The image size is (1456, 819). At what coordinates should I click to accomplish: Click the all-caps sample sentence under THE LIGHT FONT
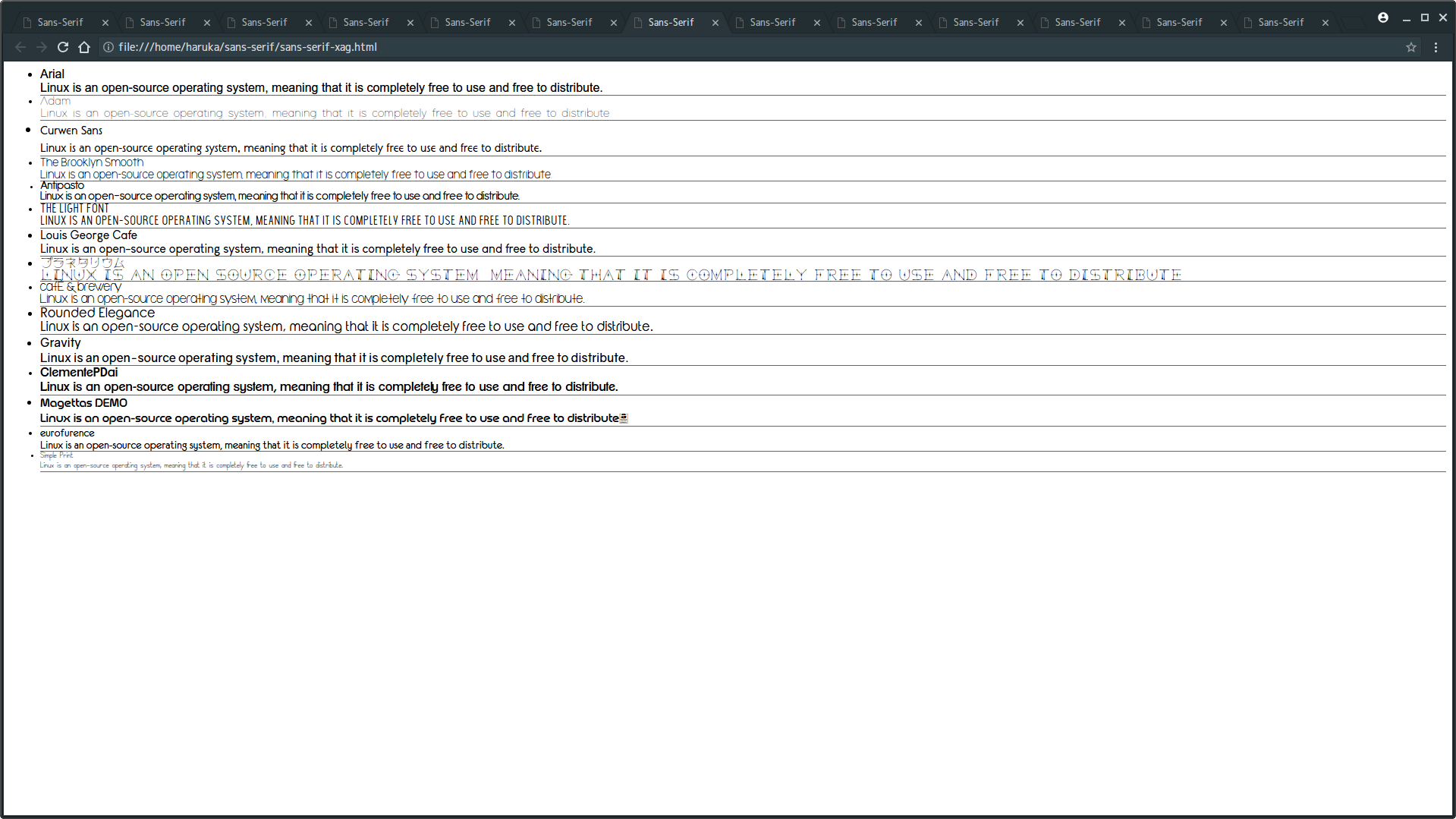tap(305, 221)
